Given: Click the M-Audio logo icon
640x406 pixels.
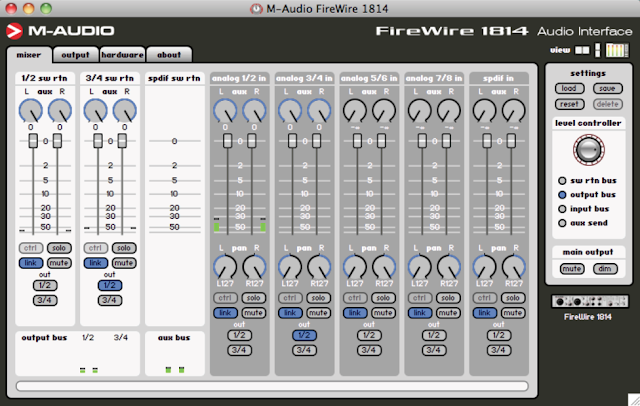Looking at the screenshot, I should tap(14, 31).
